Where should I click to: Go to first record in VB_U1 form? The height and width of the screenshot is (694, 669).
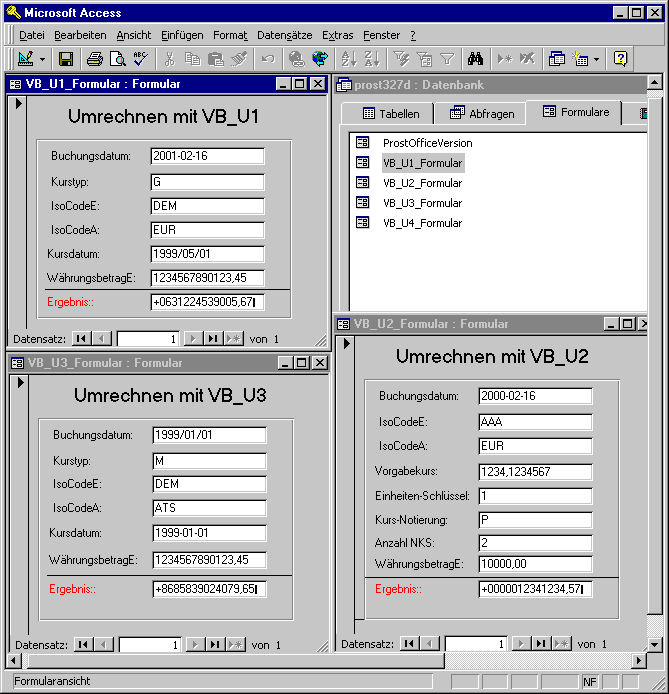point(81,339)
